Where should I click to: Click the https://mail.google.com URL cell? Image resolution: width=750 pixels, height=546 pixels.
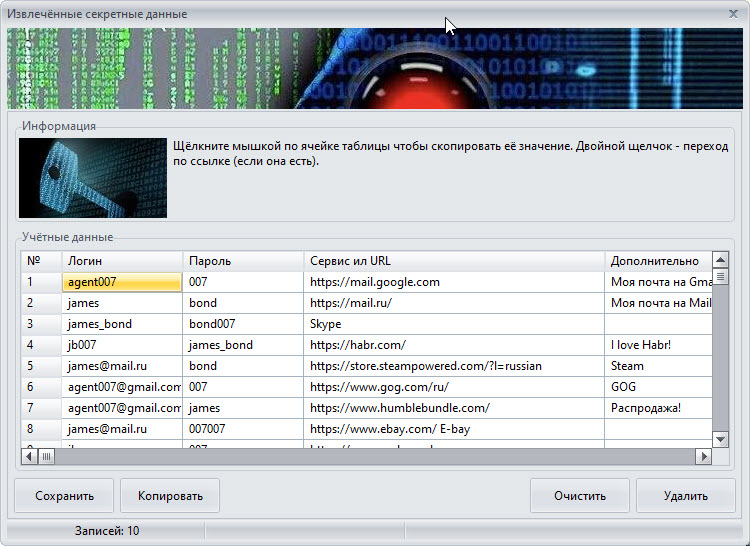click(x=454, y=282)
